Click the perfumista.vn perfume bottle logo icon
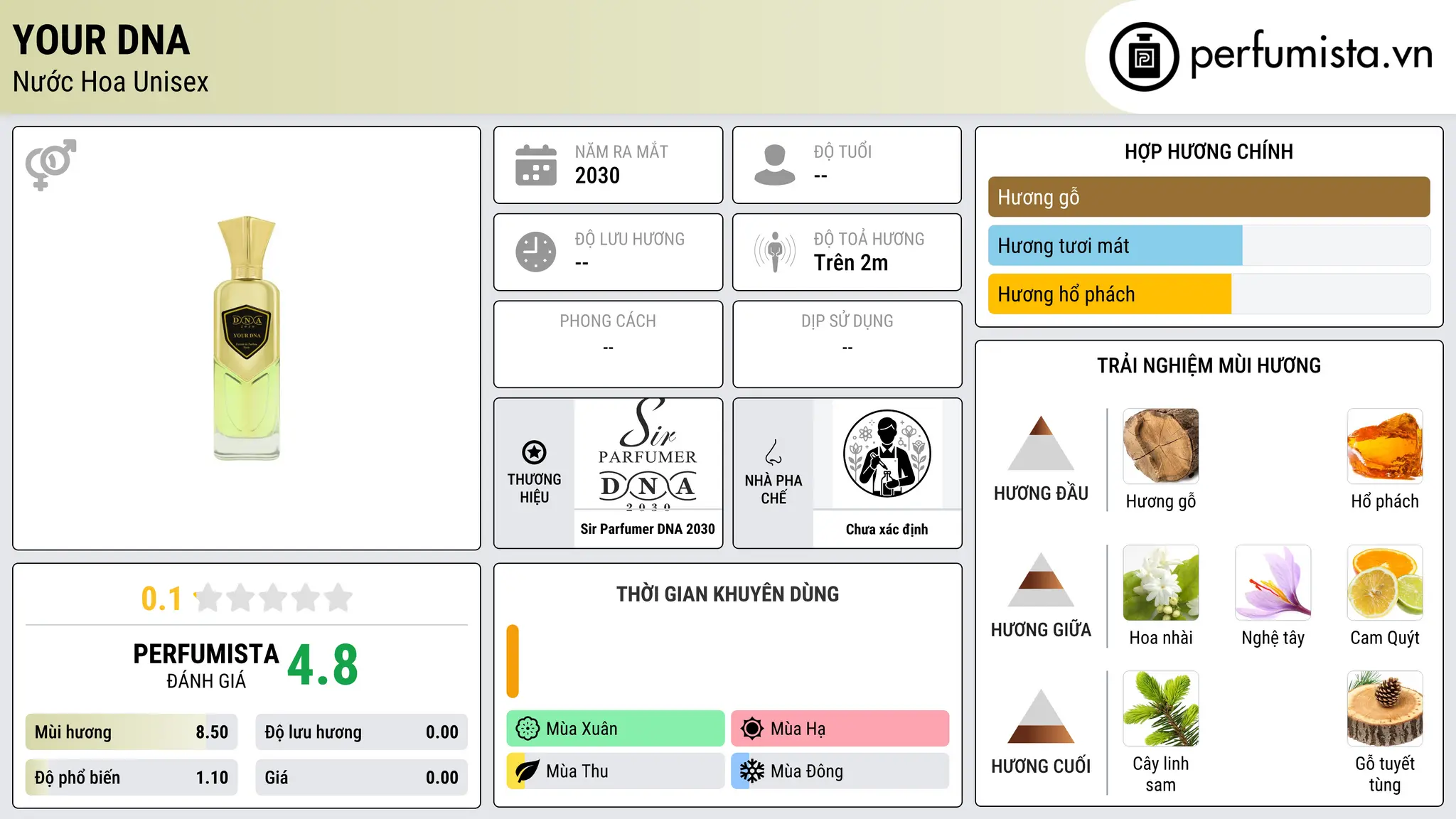Screen dimensions: 1456x819 click(1144, 57)
